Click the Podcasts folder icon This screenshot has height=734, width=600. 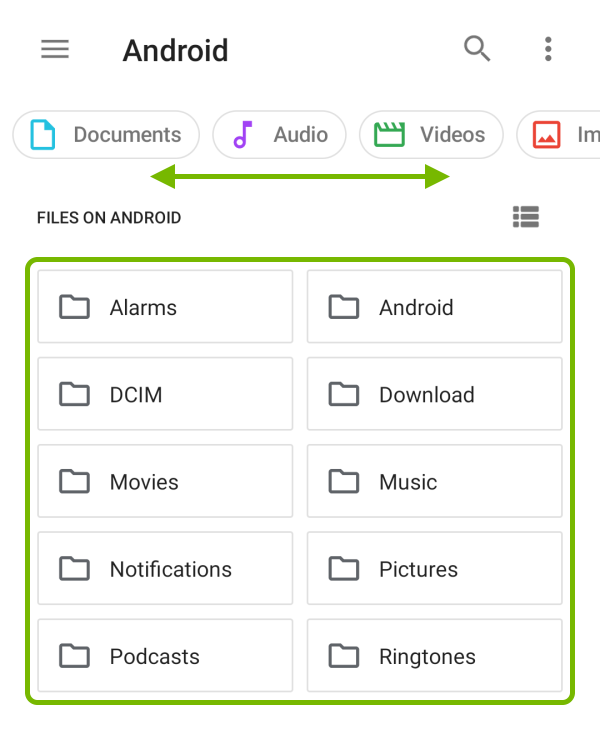point(74,655)
